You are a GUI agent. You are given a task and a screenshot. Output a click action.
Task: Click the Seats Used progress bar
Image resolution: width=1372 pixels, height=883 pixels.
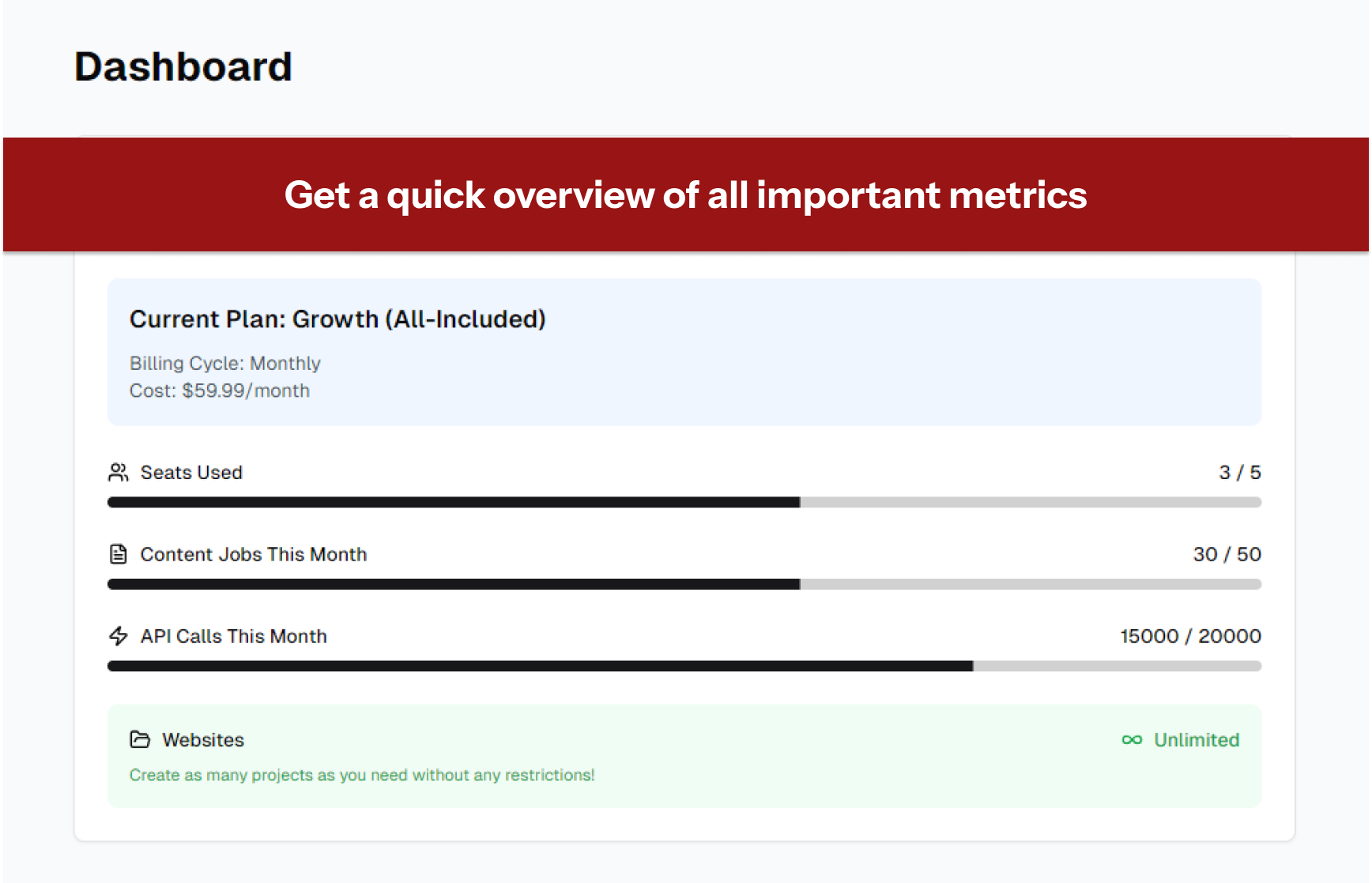(x=684, y=502)
